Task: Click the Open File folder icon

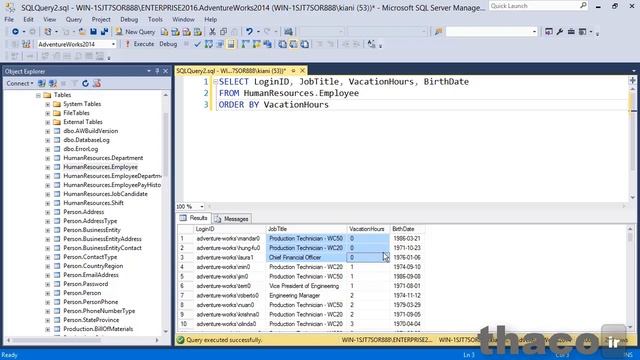Action: [x=82, y=31]
